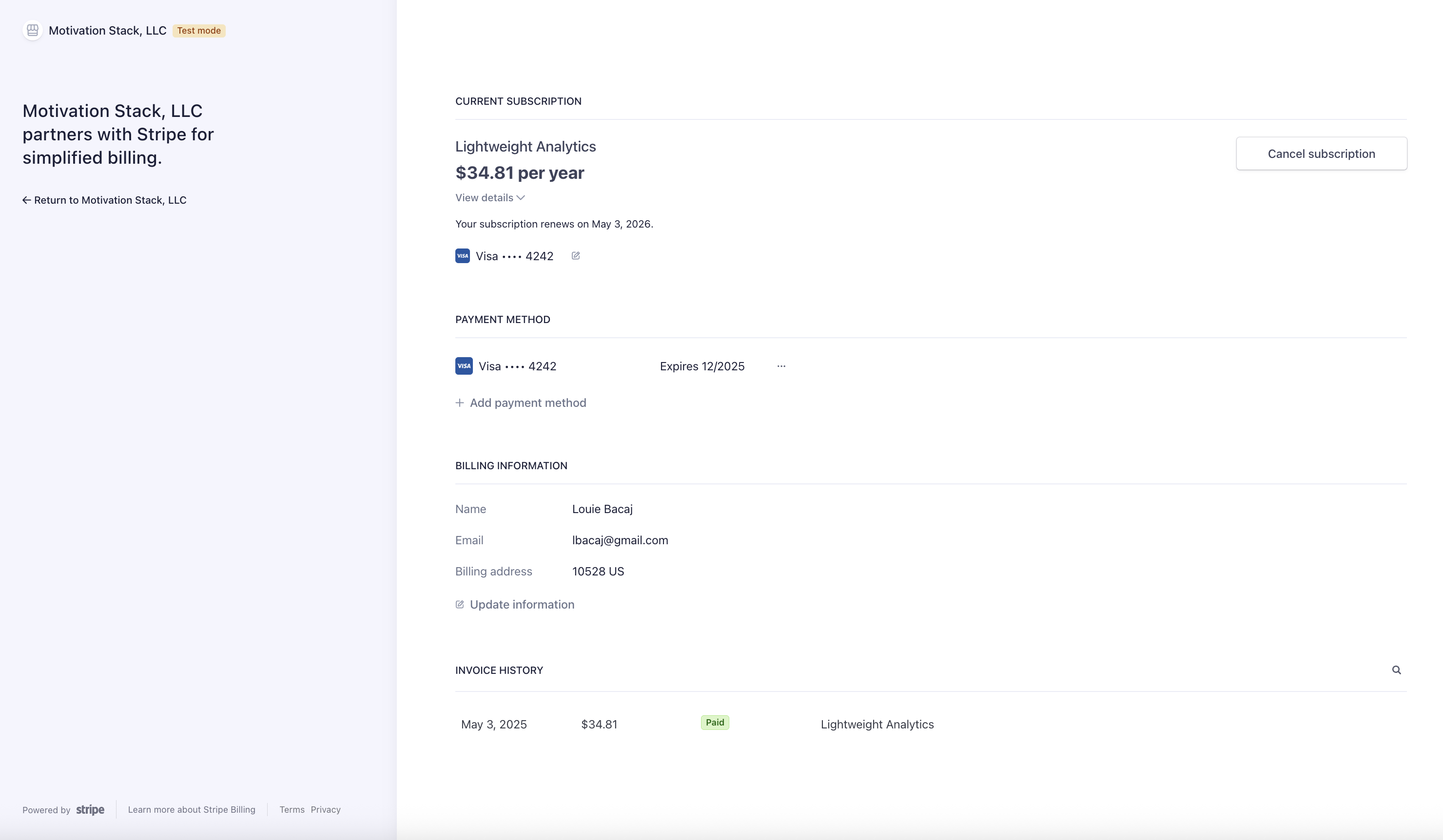Click the renewal date notice May 3, 2026
1443x840 pixels.
[x=554, y=224]
